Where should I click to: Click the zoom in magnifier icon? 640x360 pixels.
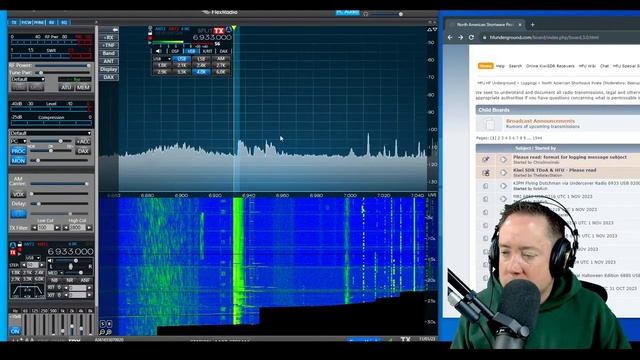tap(109, 333)
